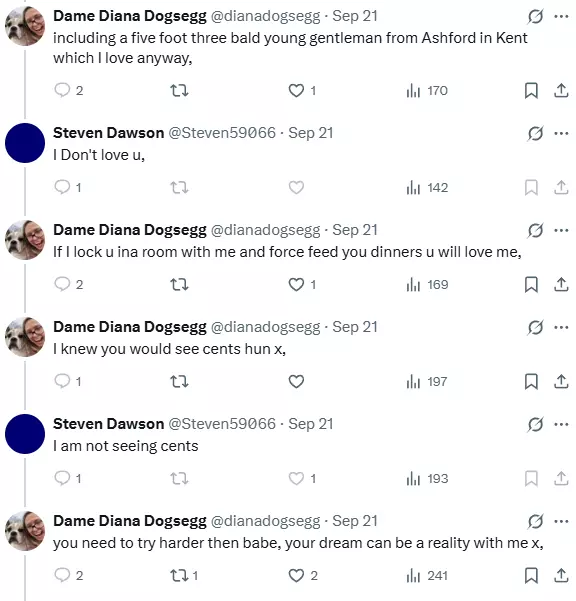Share the "I am not seeing cents" tweet
Screen dimensions: 576x601
[561, 478]
